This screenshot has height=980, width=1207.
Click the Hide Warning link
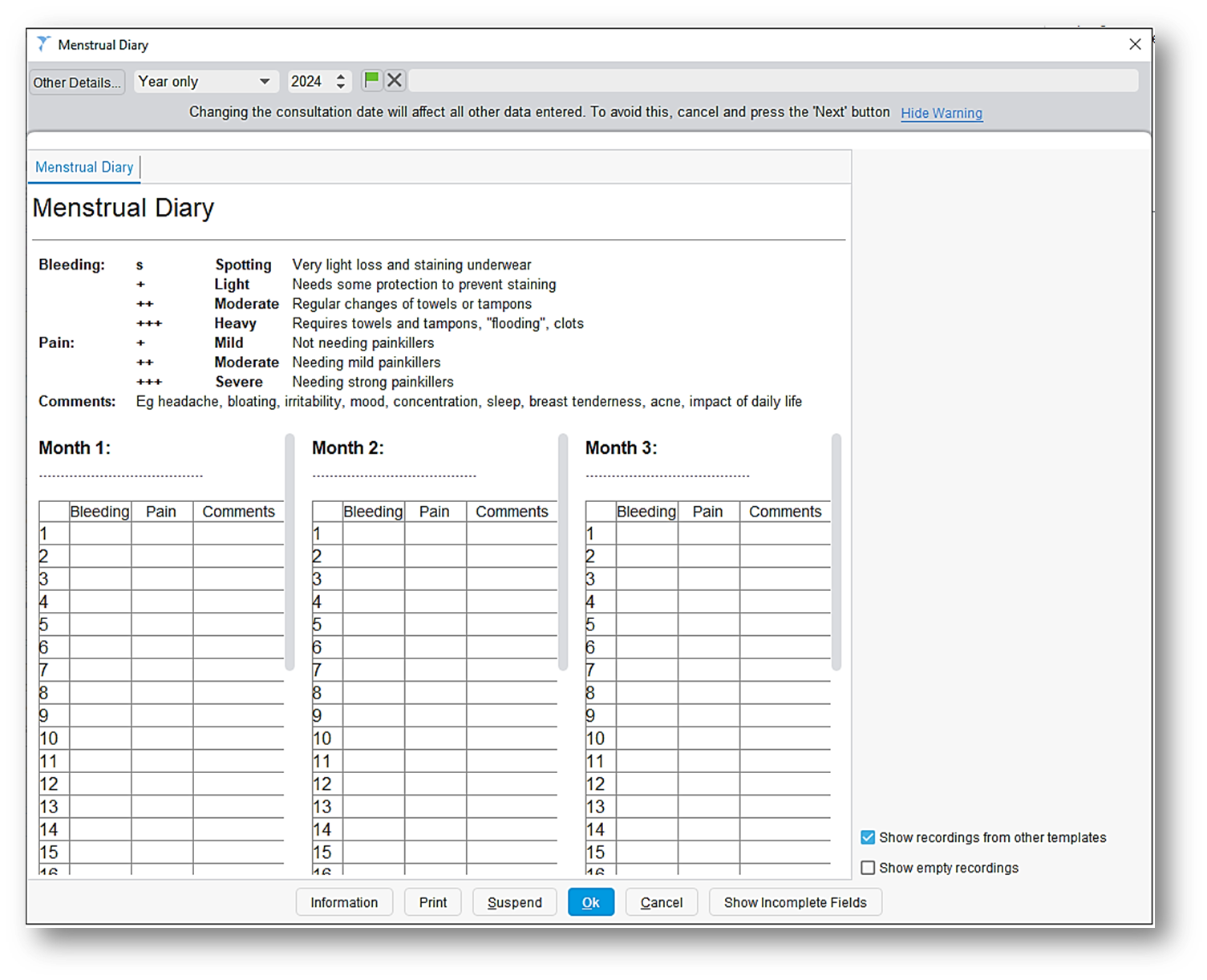942,113
